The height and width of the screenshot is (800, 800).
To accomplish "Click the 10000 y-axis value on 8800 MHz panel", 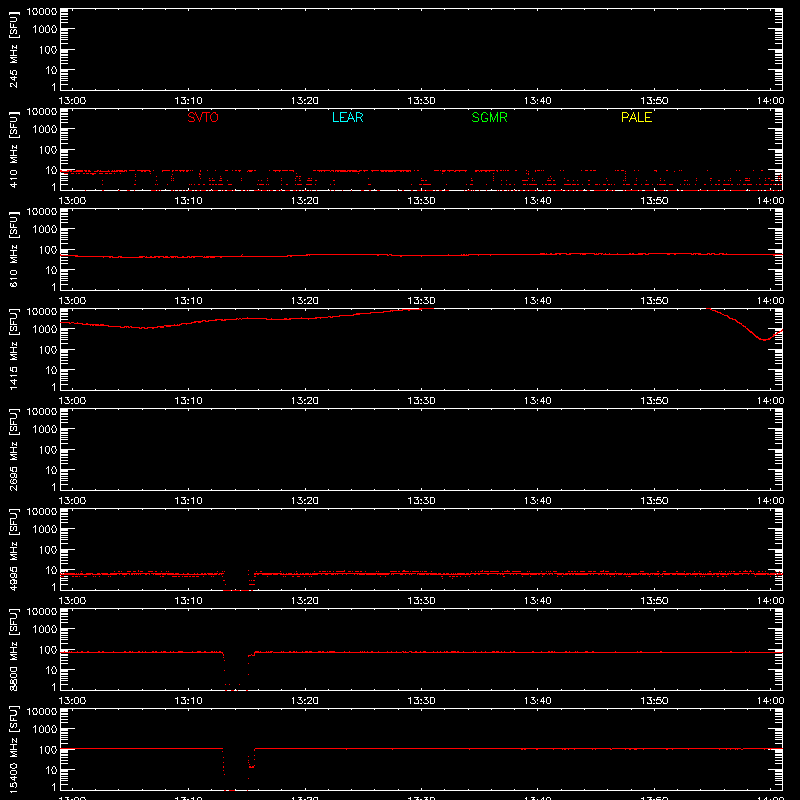I will click(x=41, y=612).
